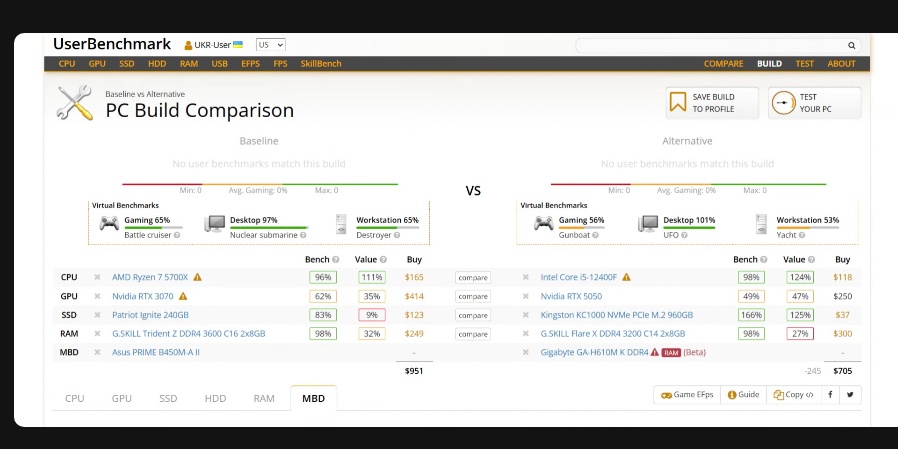Open GPU in top navigation bar
The width and height of the screenshot is (898, 449).
[97, 64]
